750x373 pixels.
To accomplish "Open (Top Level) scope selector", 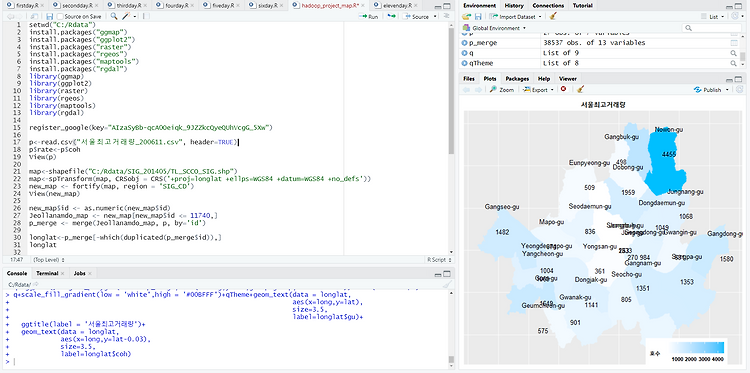I will coord(49,260).
